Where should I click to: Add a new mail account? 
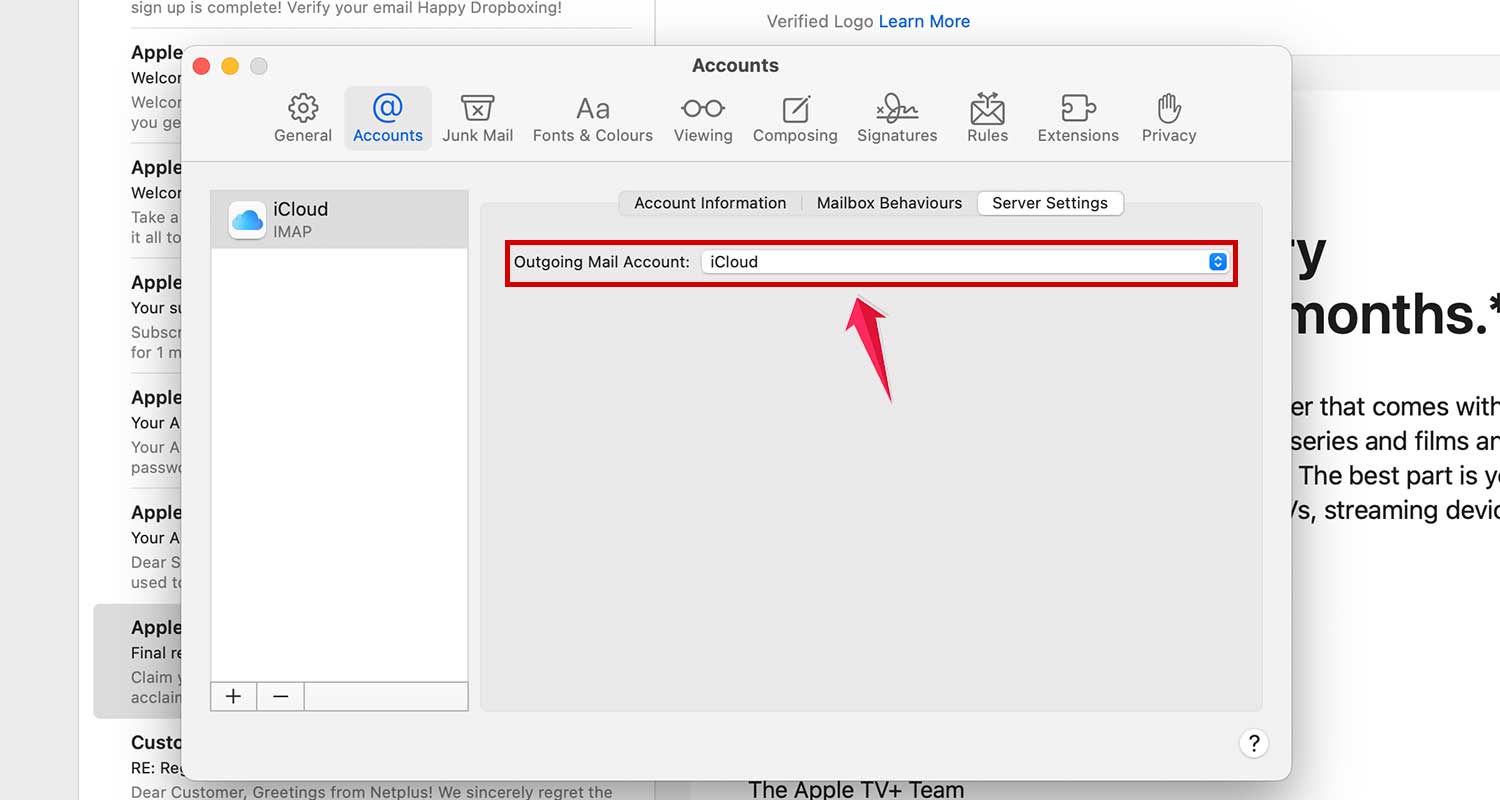coord(233,695)
